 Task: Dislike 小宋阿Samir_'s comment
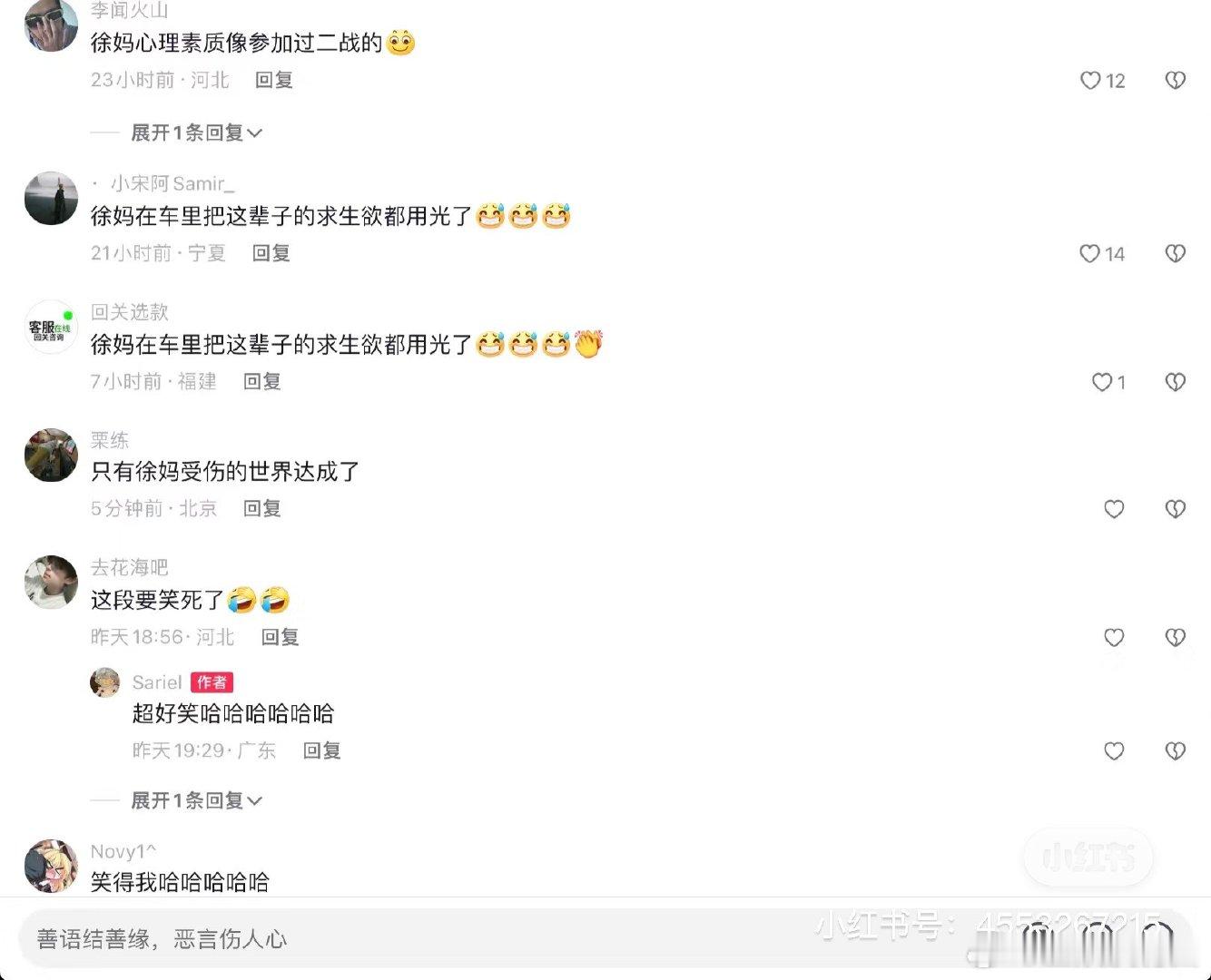(1175, 254)
